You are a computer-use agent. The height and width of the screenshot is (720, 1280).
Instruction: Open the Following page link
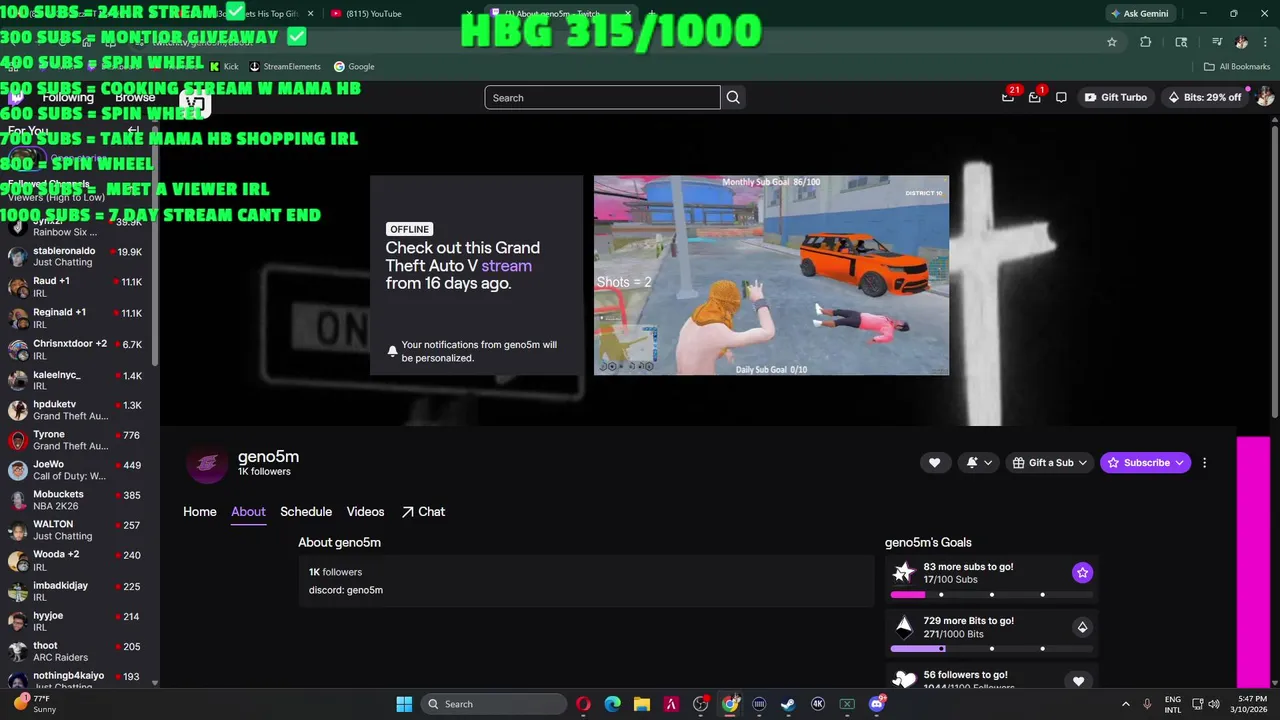(x=68, y=97)
